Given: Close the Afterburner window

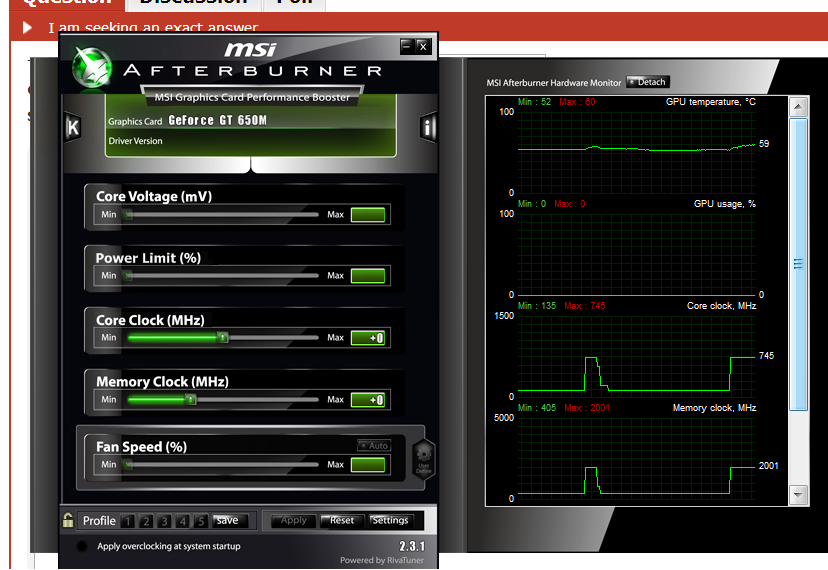Looking at the screenshot, I should click(x=423, y=46).
